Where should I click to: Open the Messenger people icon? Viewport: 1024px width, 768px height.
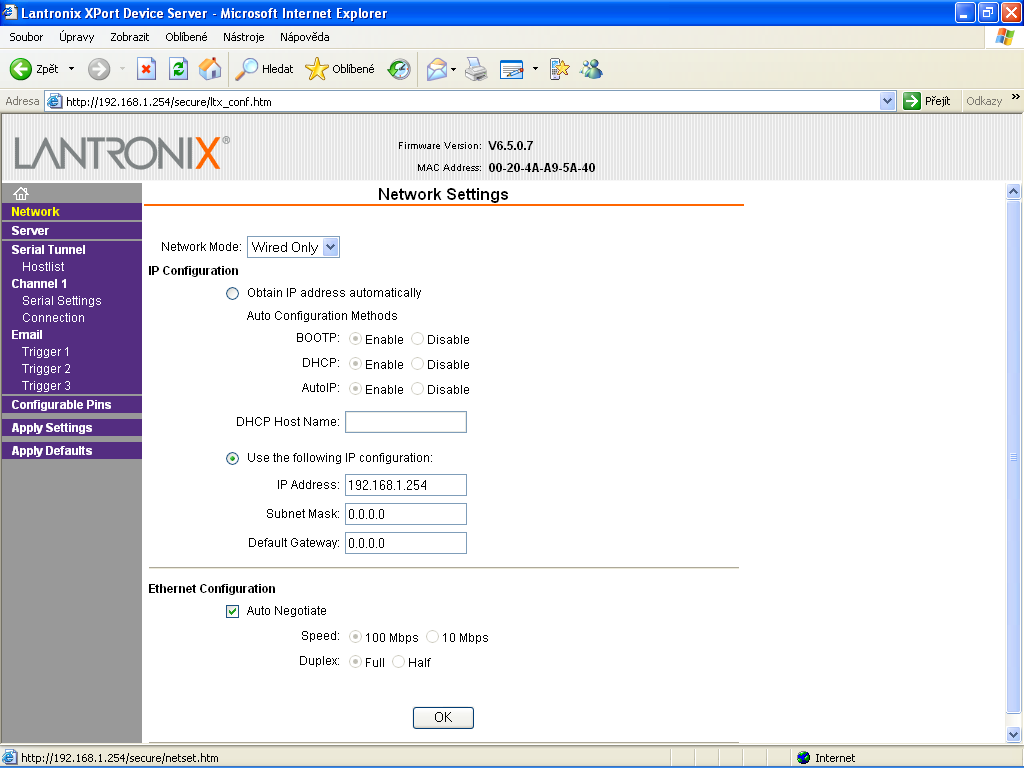592,69
